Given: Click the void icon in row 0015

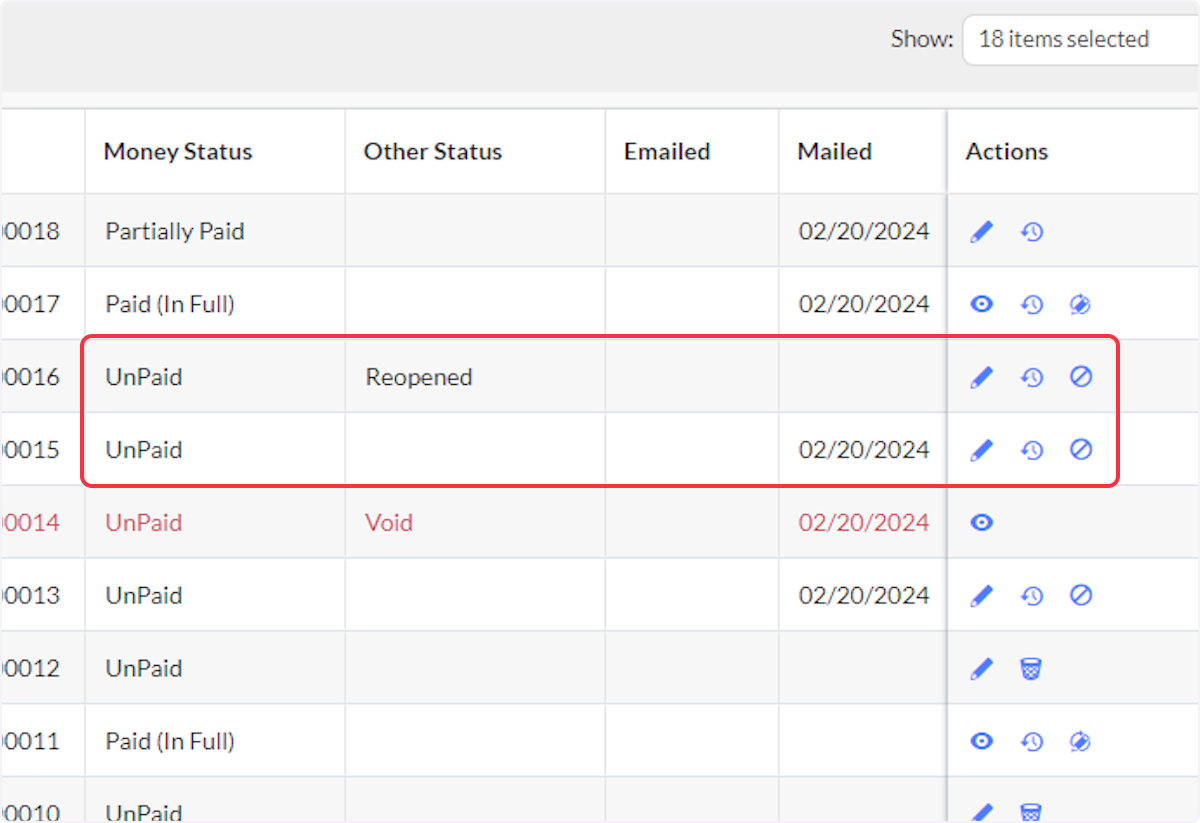Looking at the screenshot, I should tap(1080, 450).
